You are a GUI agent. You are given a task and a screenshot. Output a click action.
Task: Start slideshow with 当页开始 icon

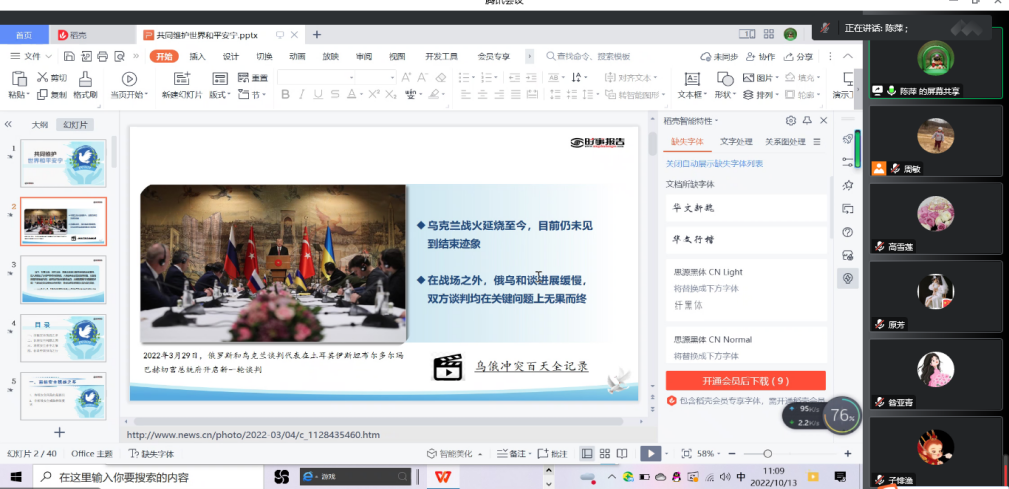tap(129, 79)
